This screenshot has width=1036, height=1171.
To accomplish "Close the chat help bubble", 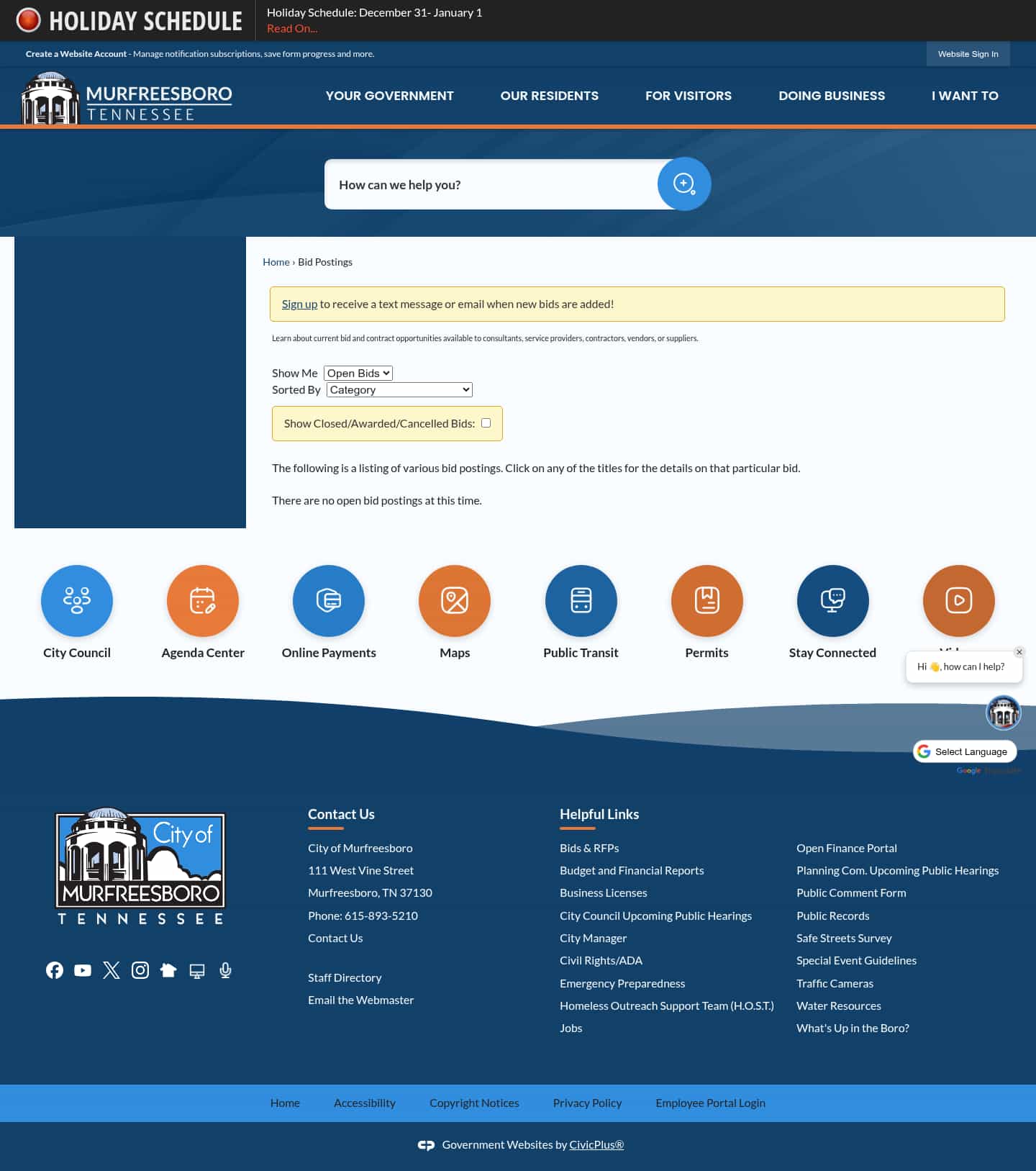I will pos(1019,652).
